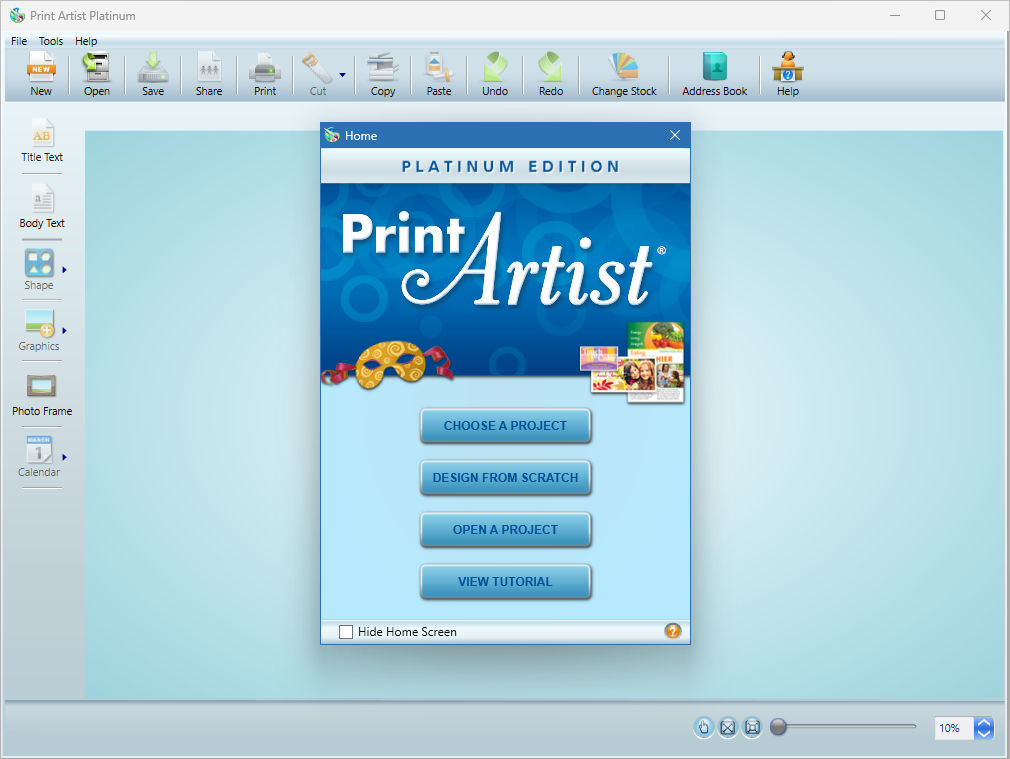Click the Share toolbar icon

coord(209,68)
